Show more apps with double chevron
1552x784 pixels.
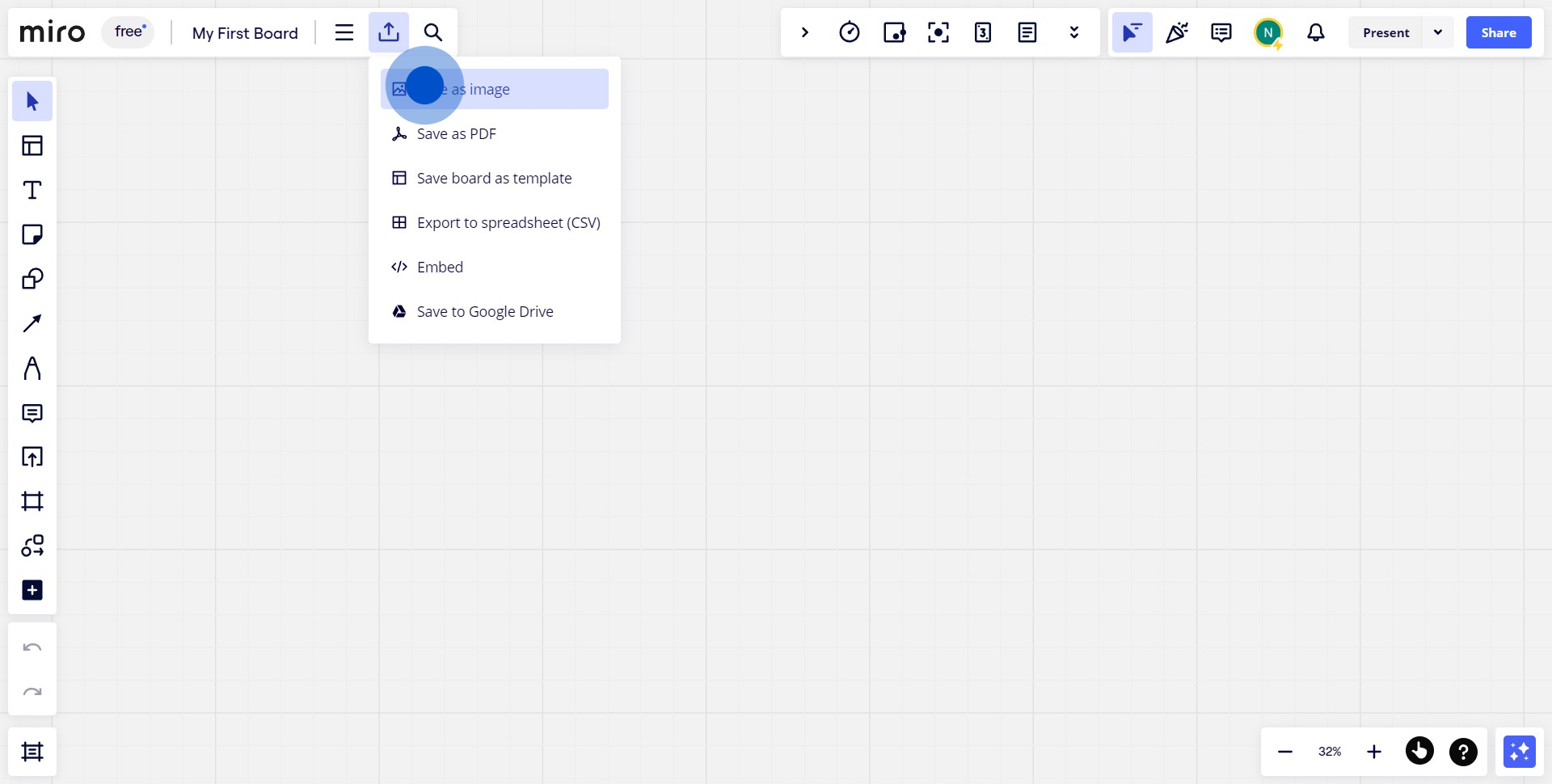(x=1073, y=32)
